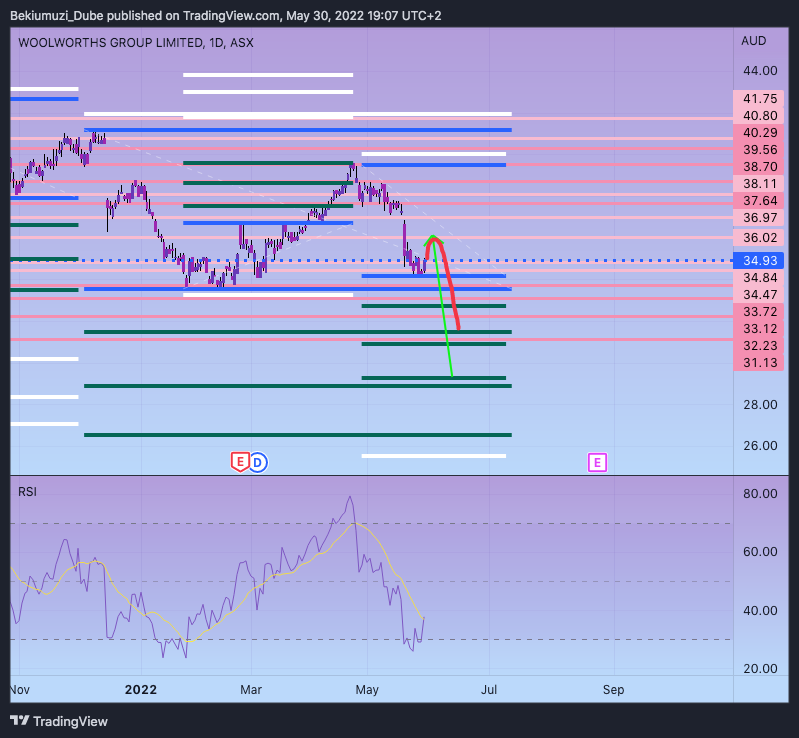The width and height of the screenshot is (799, 738).
Task: Click the RSI 20.00 axis value
Action: tap(760, 669)
